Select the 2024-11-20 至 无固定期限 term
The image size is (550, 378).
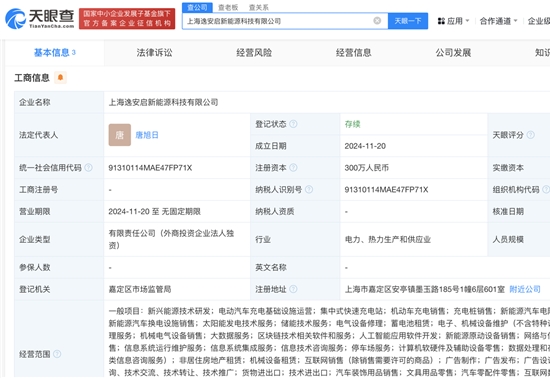click(154, 211)
